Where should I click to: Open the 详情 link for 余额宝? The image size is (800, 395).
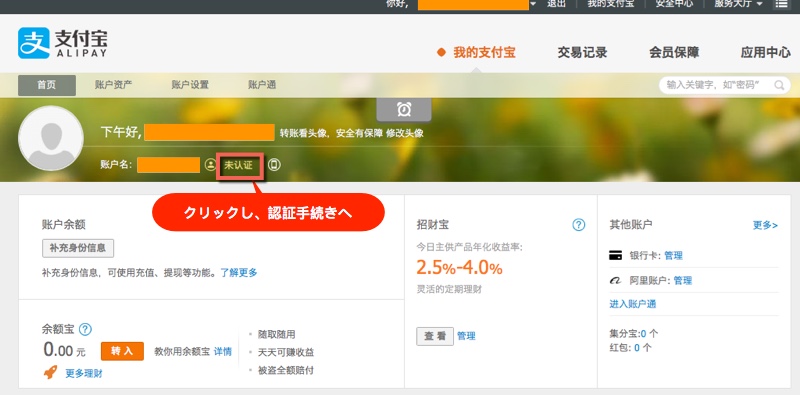(x=222, y=352)
